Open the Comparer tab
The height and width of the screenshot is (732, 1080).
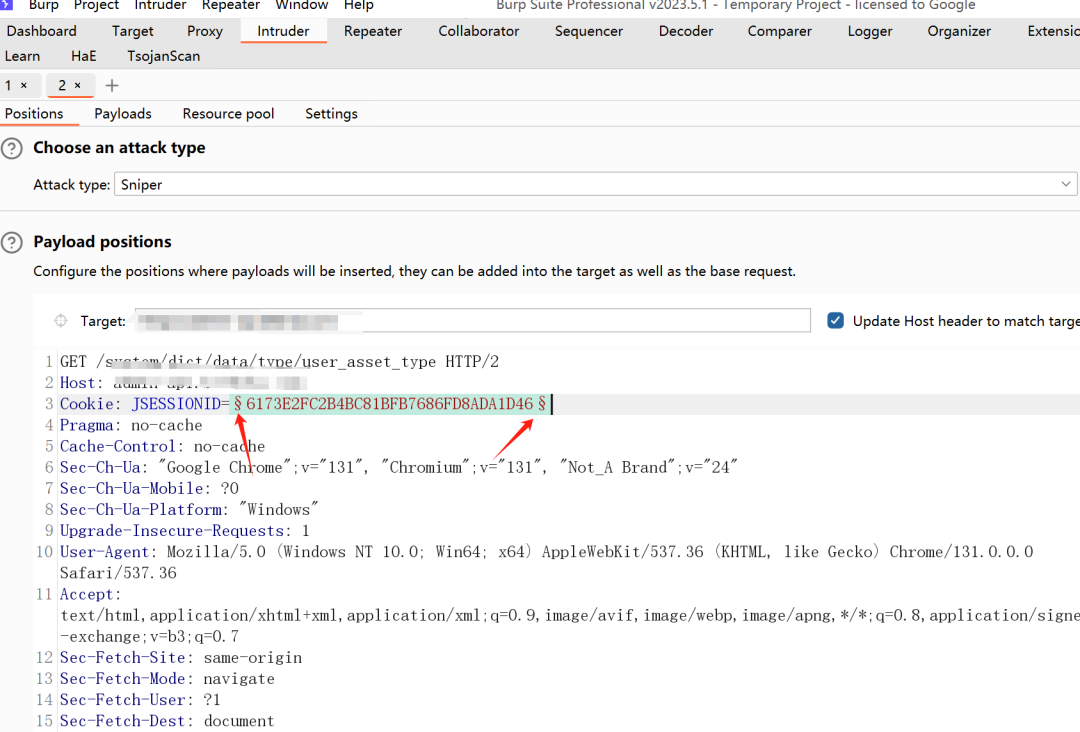[780, 31]
